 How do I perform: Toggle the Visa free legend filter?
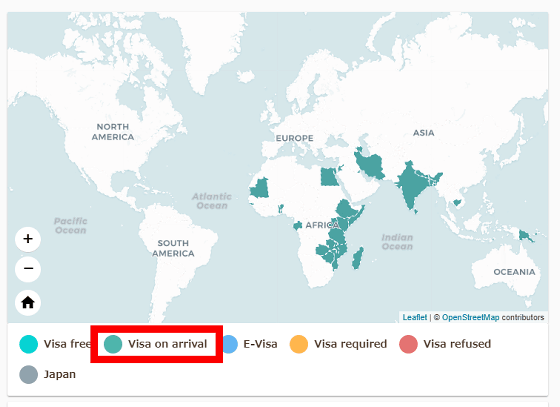[x=55, y=344]
